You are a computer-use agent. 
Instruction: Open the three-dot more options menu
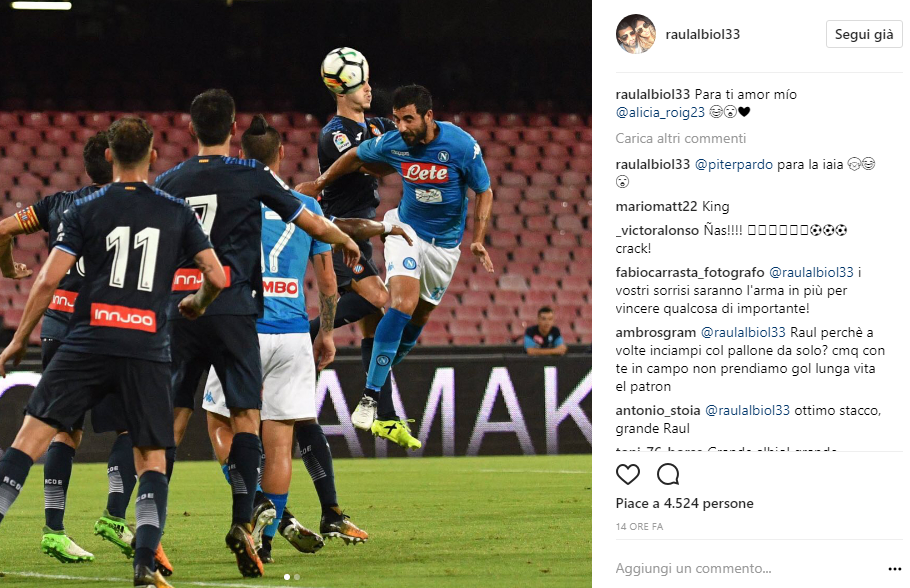[x=894, y=569]
